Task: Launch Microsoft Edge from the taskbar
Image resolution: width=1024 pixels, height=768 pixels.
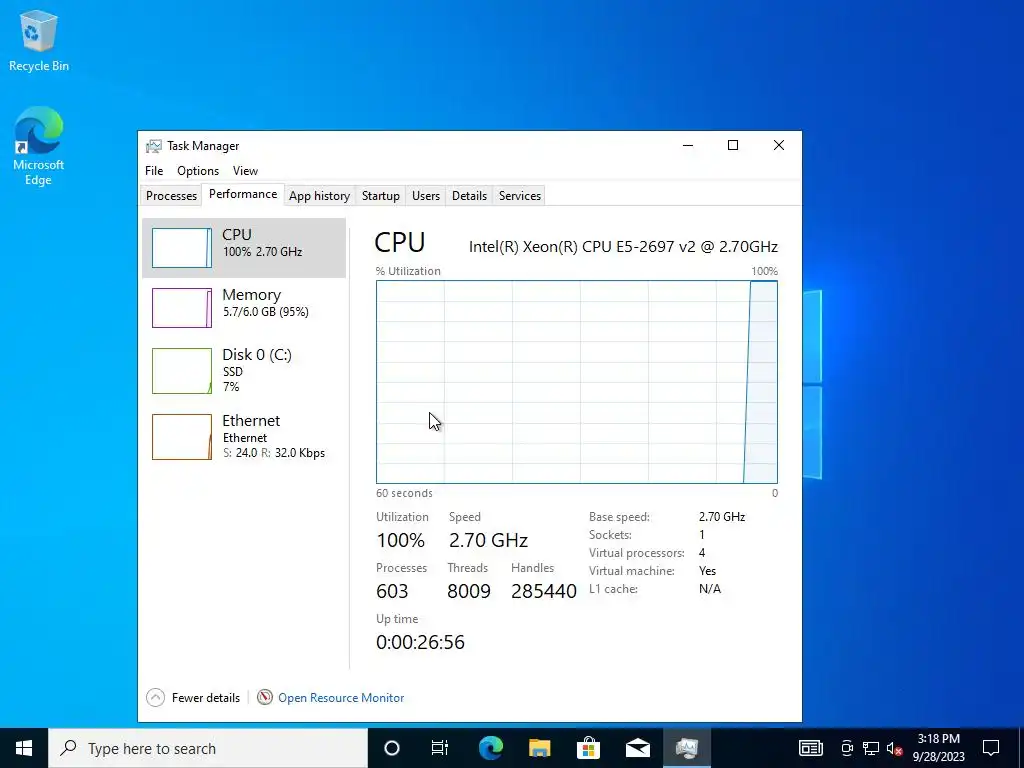Action: pyautogui.click(x=490, y=748)
